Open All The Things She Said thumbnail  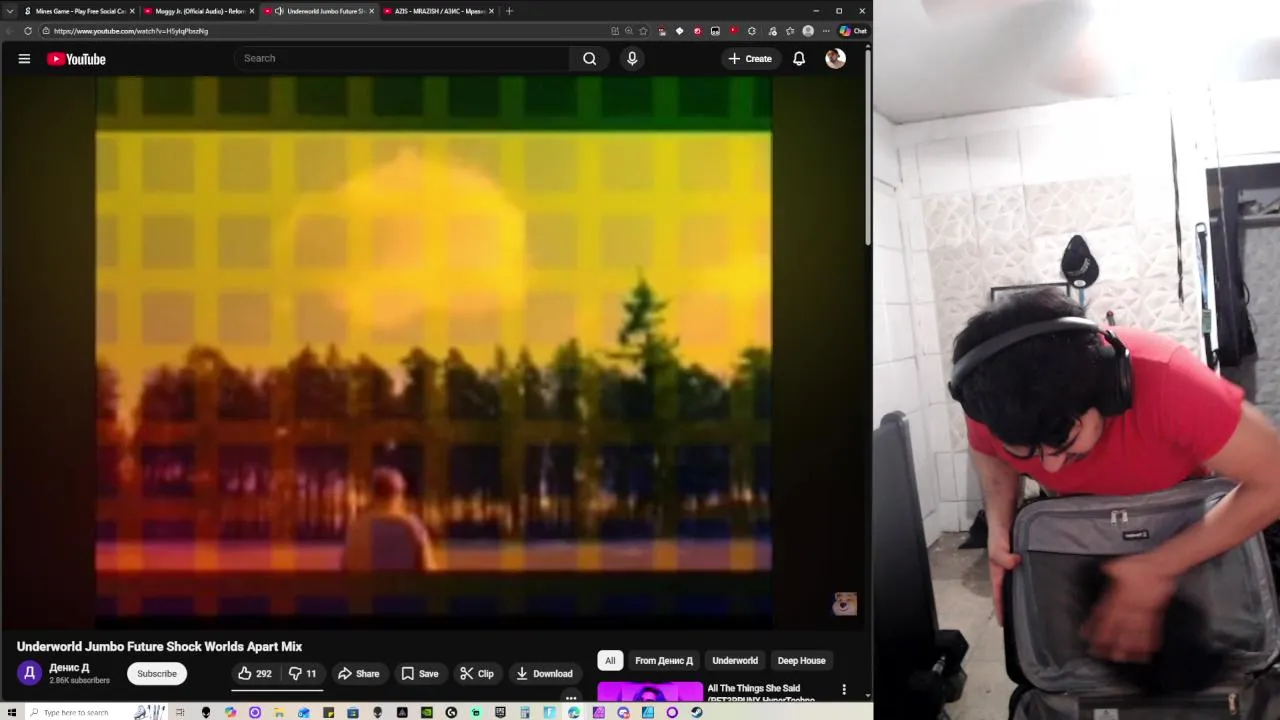650,692
